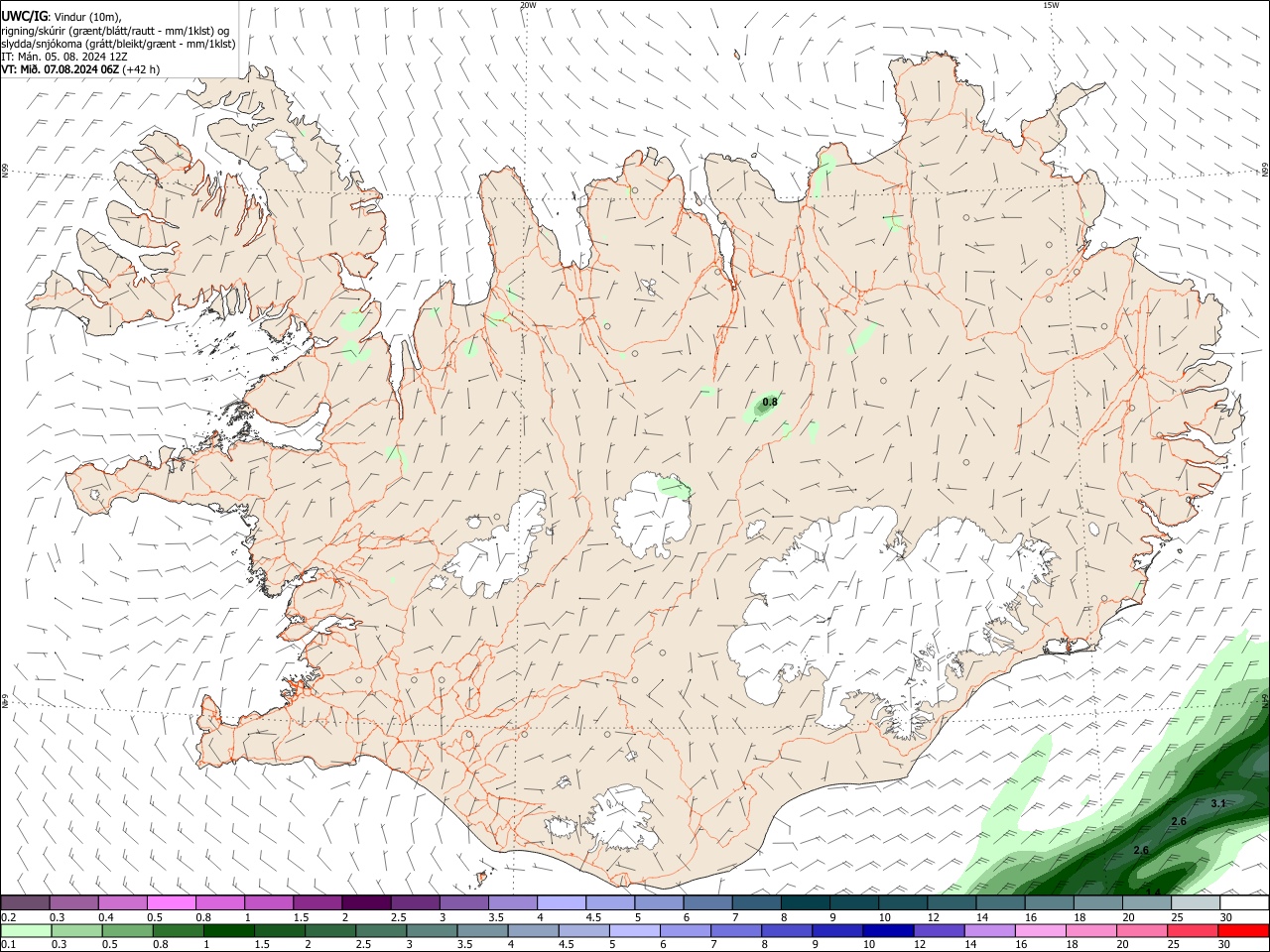Click the dark green rain cell marked 0.8

tap(762, 405)
